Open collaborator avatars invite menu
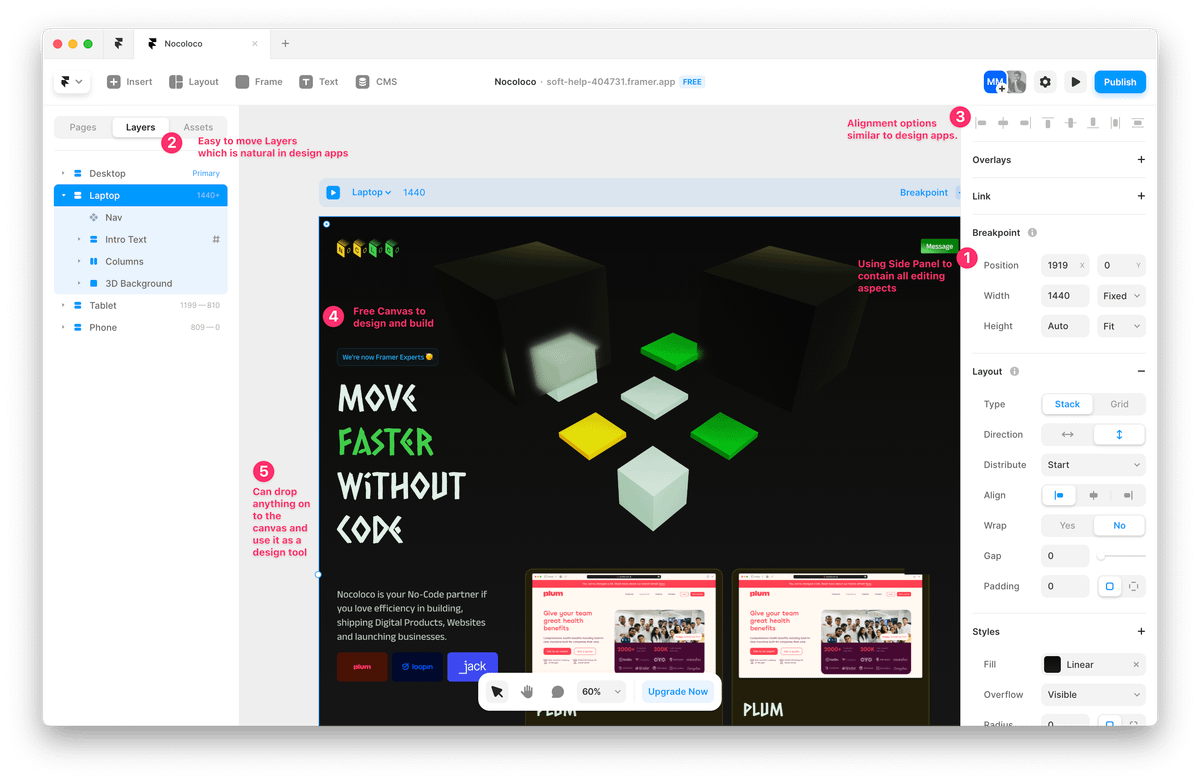The height and width of the screenshot is (782, 1200). pos(1005,82)
